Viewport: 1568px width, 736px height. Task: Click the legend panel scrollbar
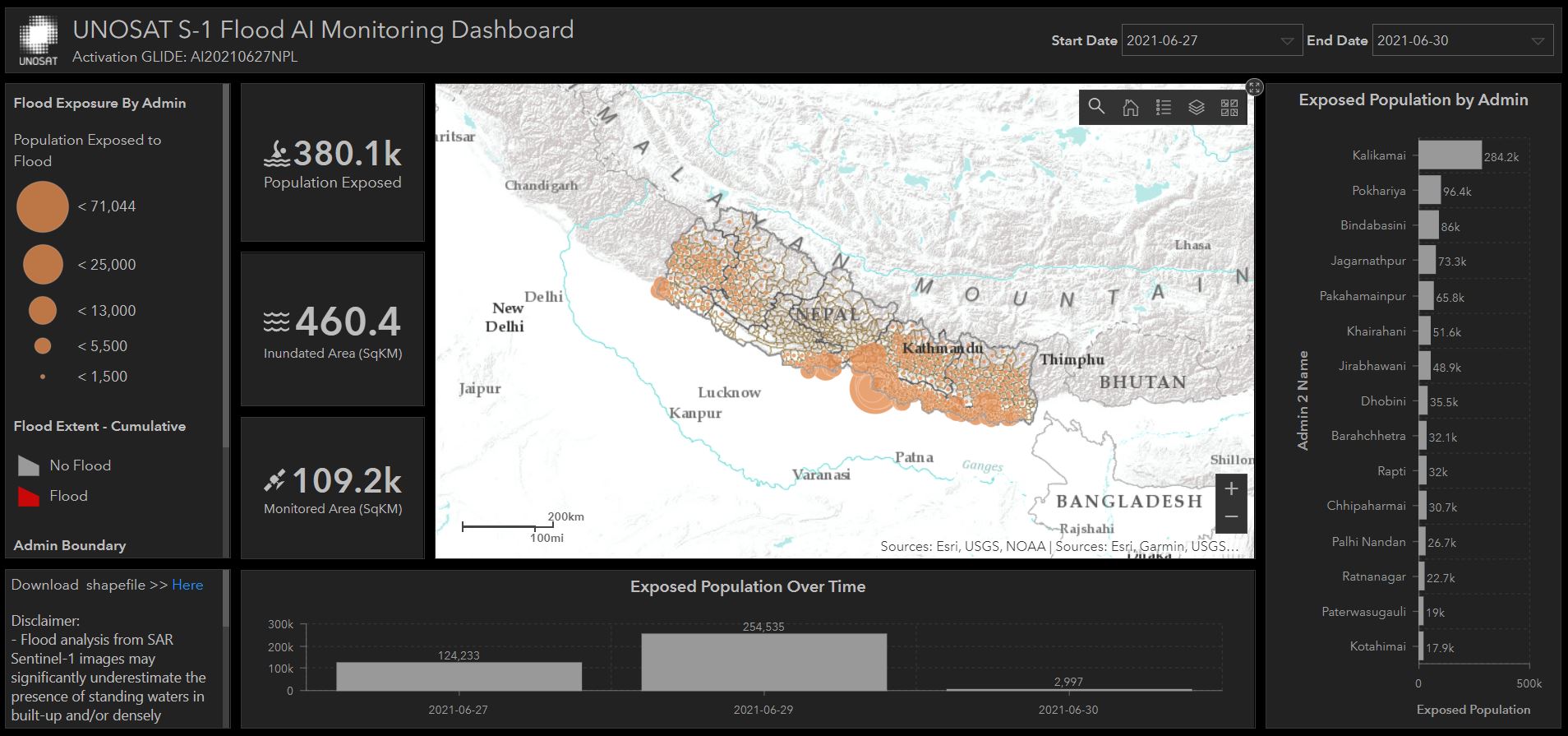click(226, 263)
